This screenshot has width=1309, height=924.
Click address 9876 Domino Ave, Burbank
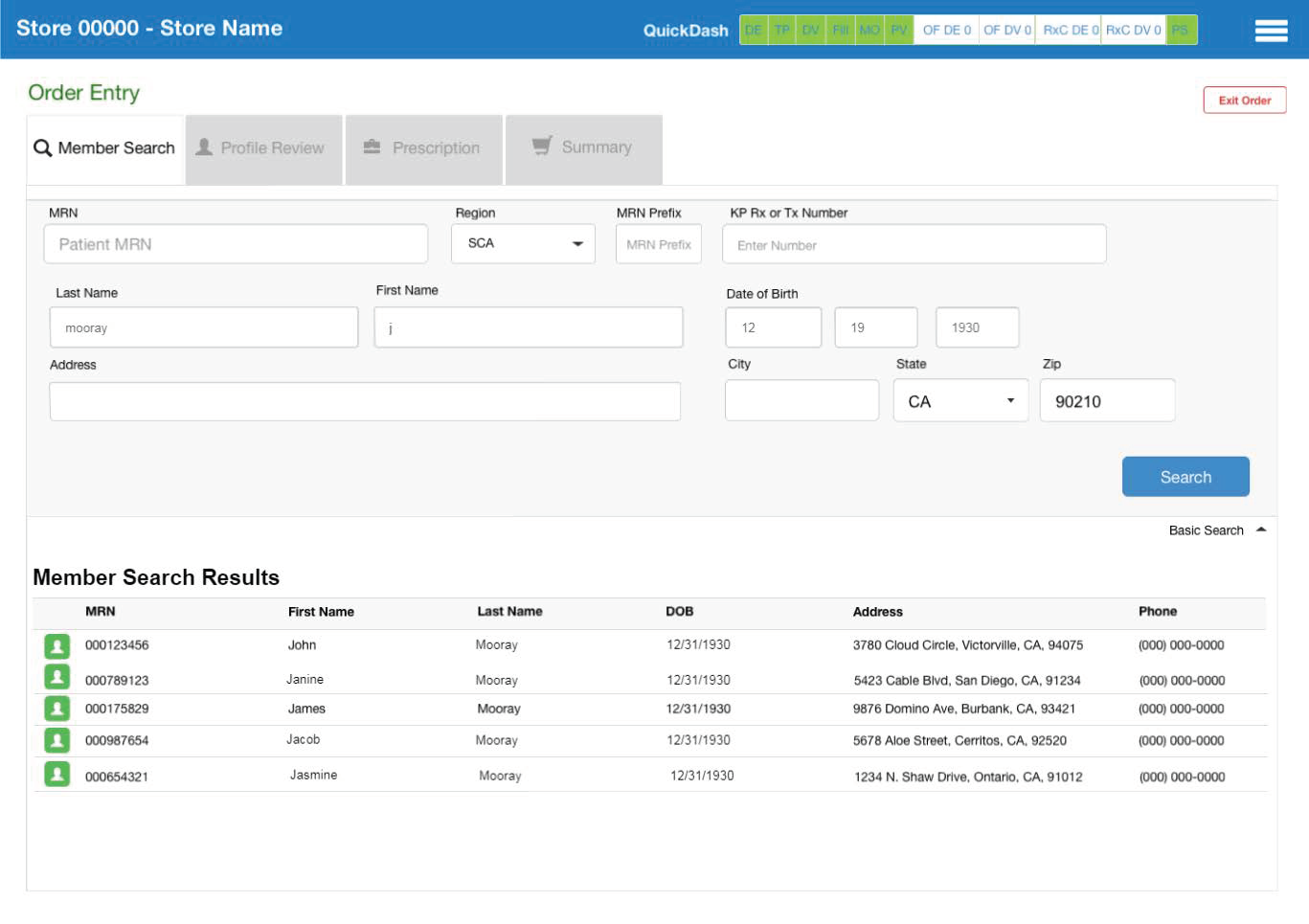coord(964,709)
